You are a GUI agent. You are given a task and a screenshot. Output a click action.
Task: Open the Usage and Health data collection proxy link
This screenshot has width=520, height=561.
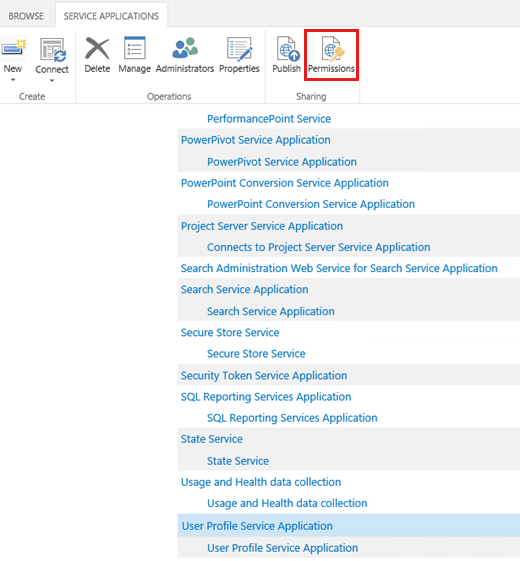click(287, 503)
